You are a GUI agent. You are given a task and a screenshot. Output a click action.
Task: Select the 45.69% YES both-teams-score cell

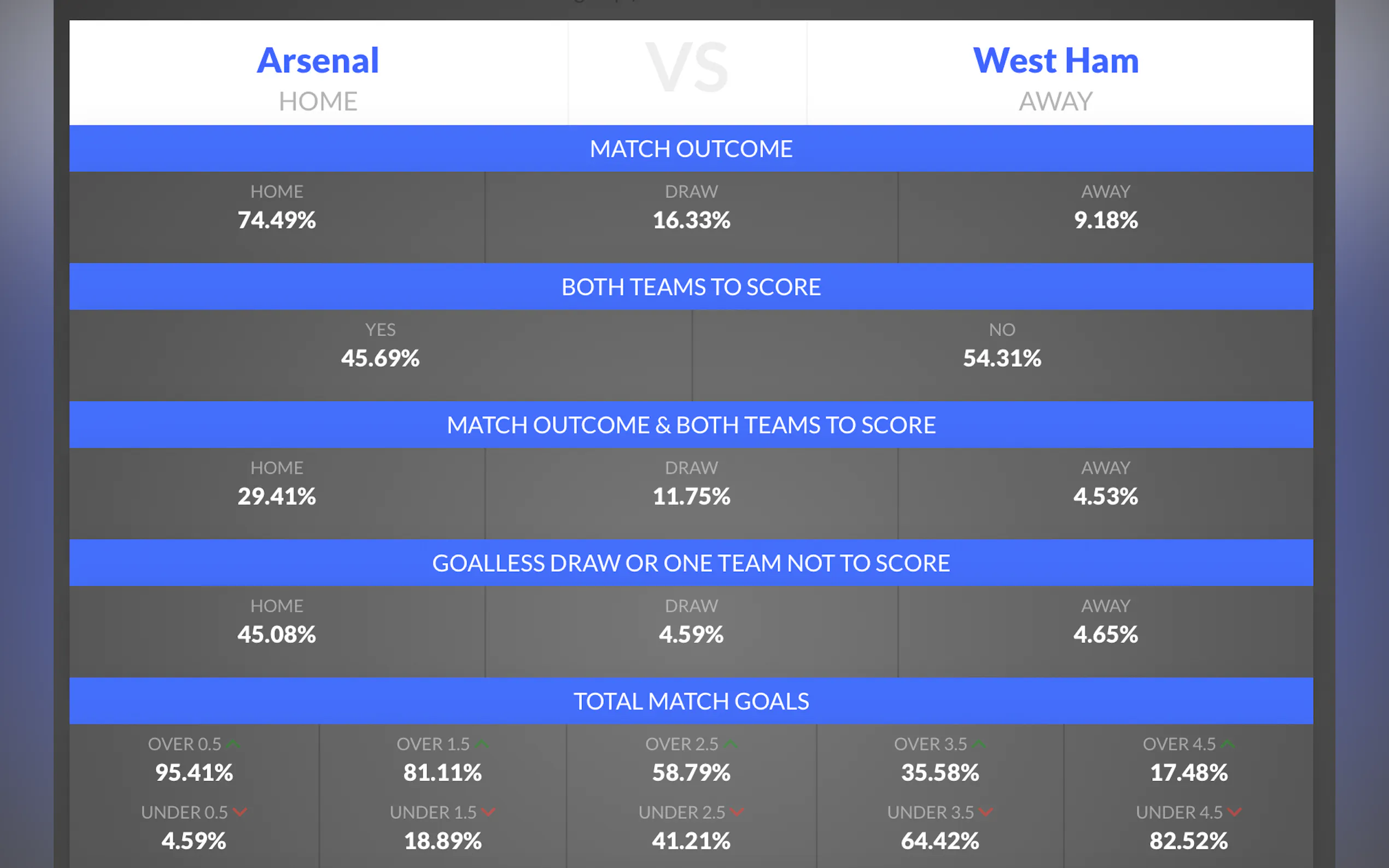tap(380, 358)
